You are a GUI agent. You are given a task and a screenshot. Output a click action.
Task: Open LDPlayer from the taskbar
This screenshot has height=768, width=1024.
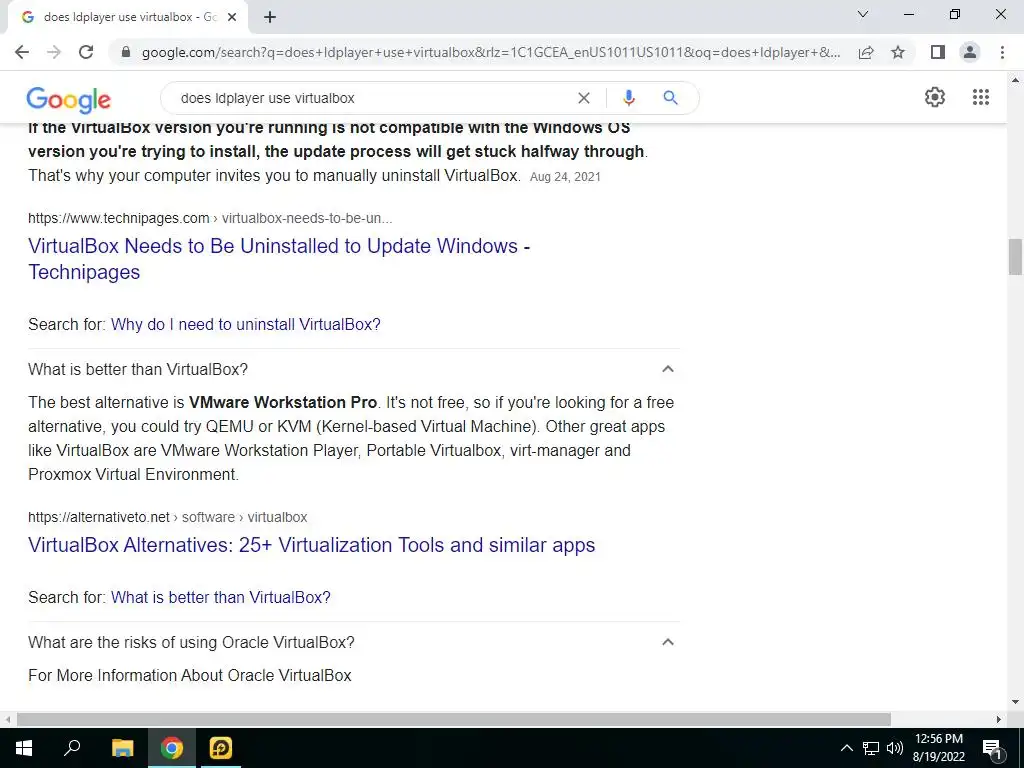pos(221,748)
